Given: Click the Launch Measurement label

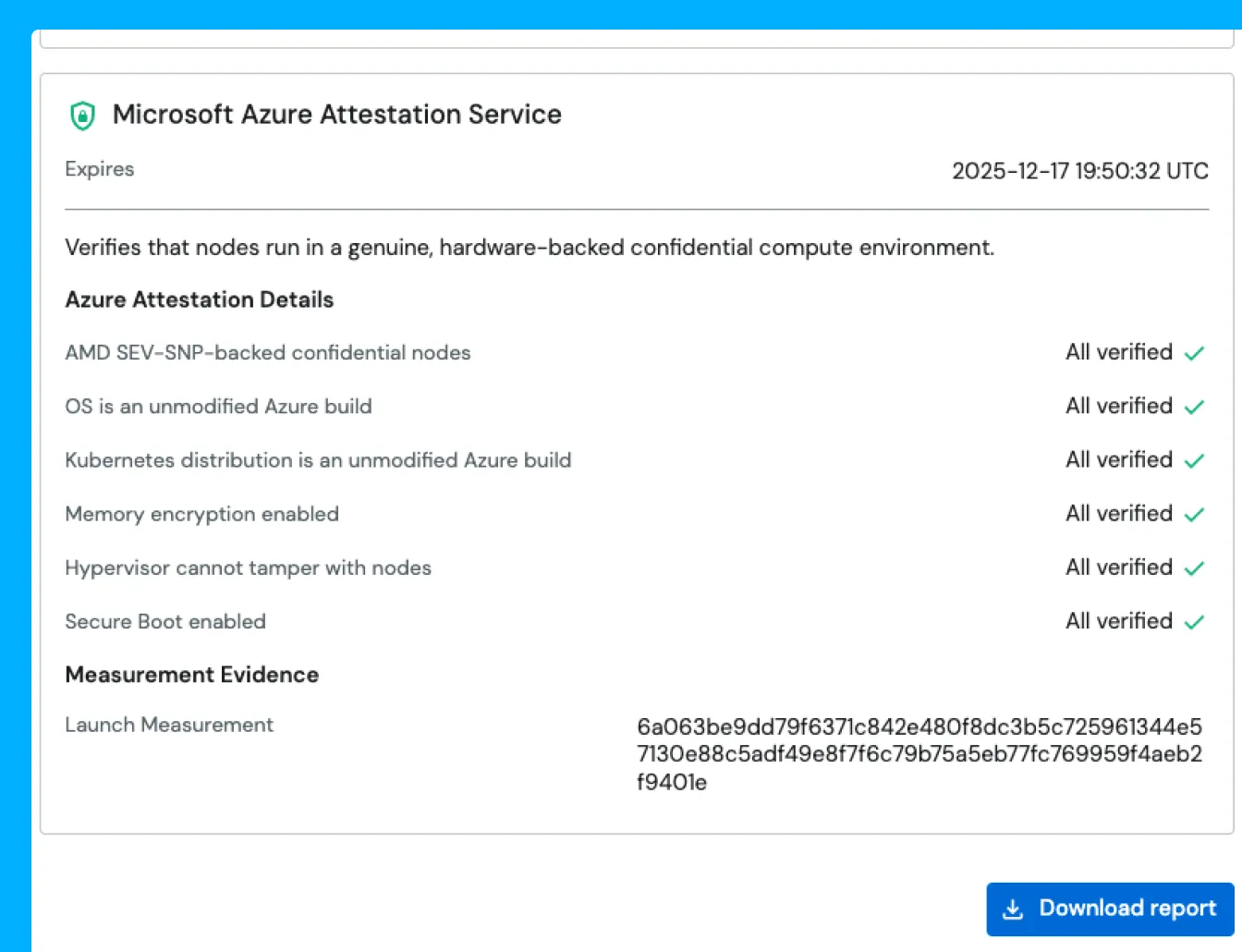Looking at the screenshot, I should tap(169, 725).
